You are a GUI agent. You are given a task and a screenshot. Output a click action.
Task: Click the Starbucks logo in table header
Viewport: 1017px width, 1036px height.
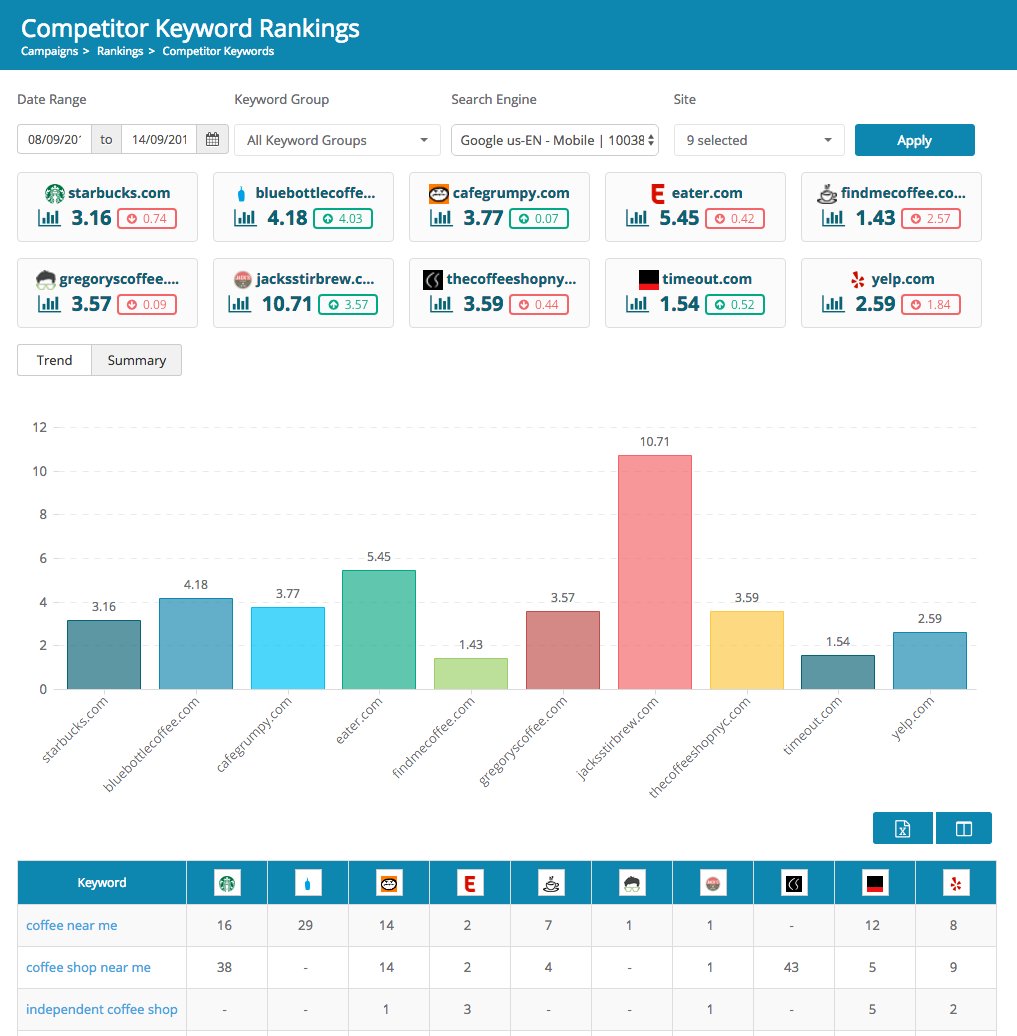(x=227, y=882)
